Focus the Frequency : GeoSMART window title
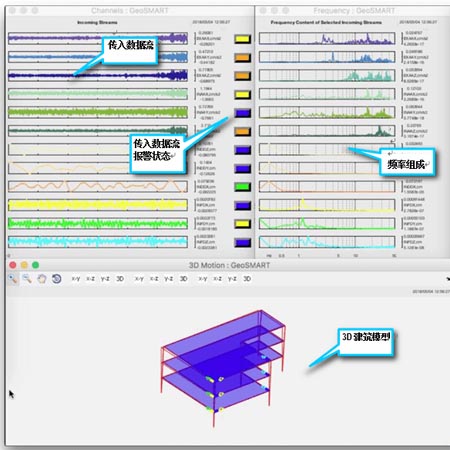This screenshot has height=450, width=450. [x=354, y=11]
